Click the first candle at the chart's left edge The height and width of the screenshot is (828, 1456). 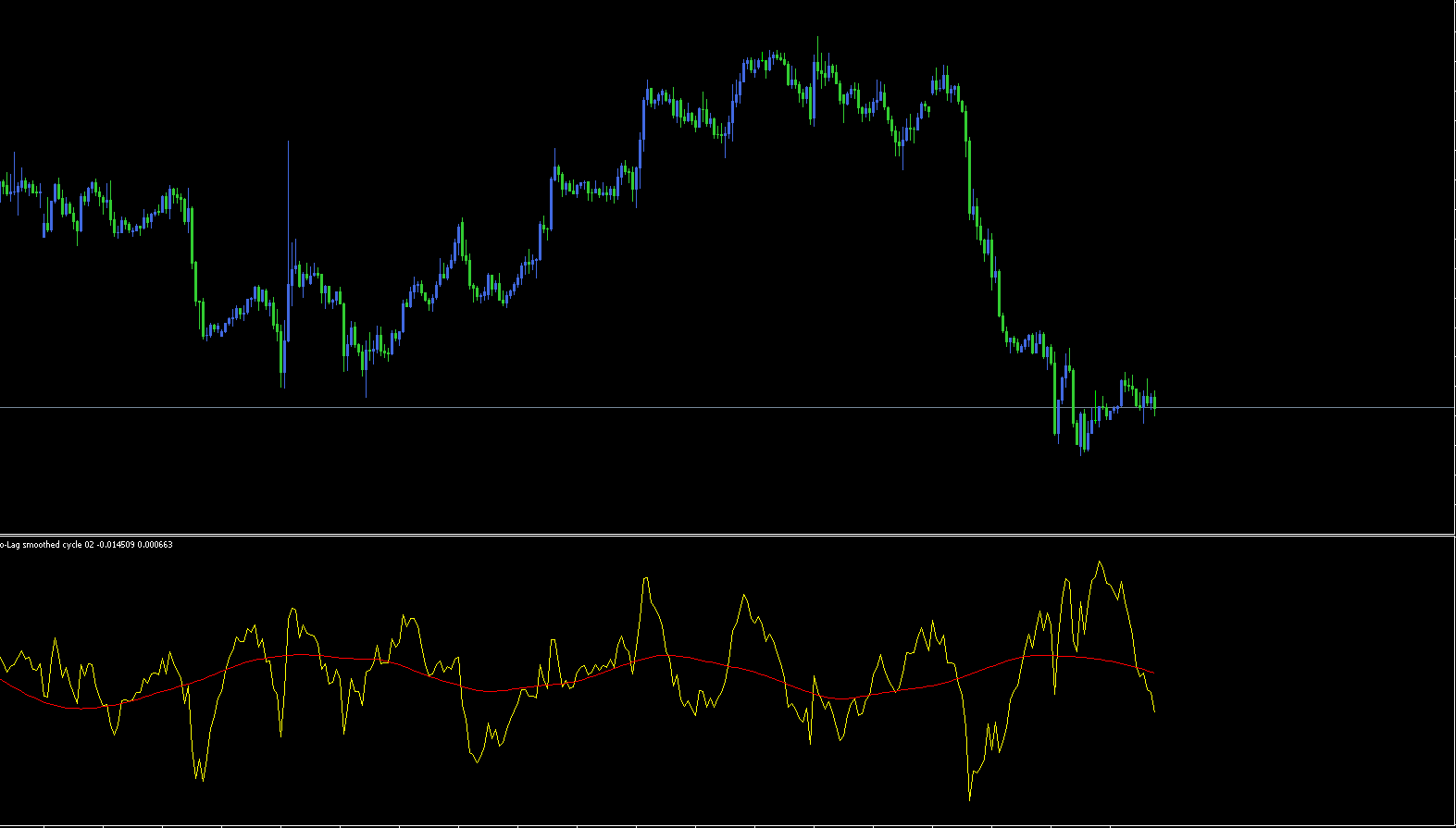click(3, 188)
